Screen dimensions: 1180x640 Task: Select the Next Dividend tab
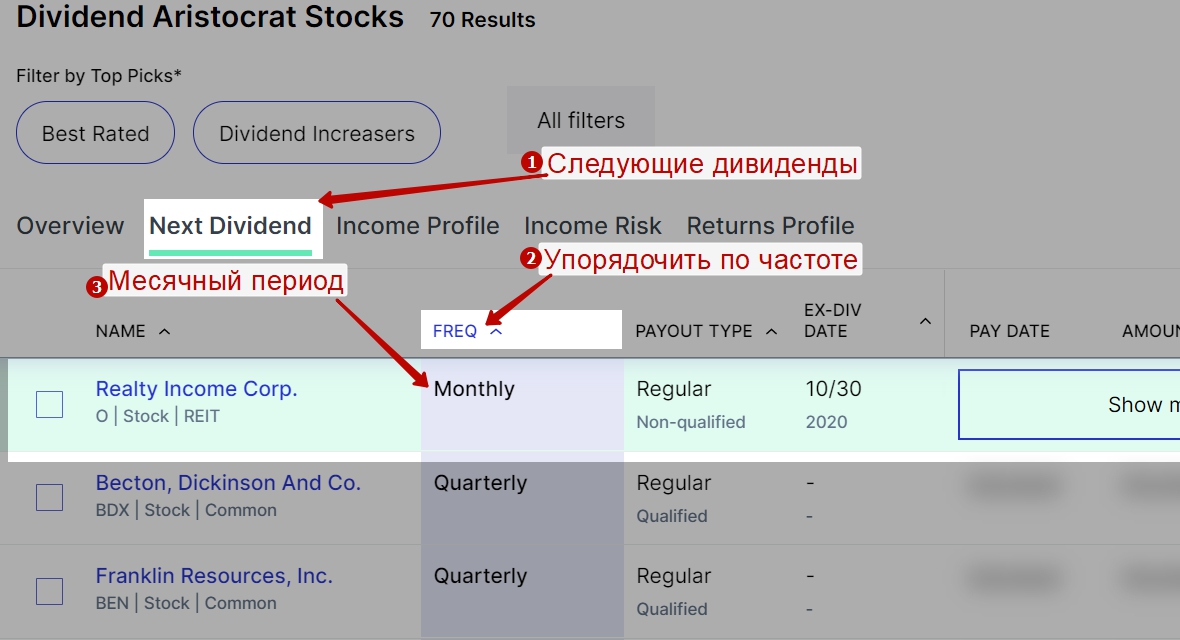tap(230, 226)
